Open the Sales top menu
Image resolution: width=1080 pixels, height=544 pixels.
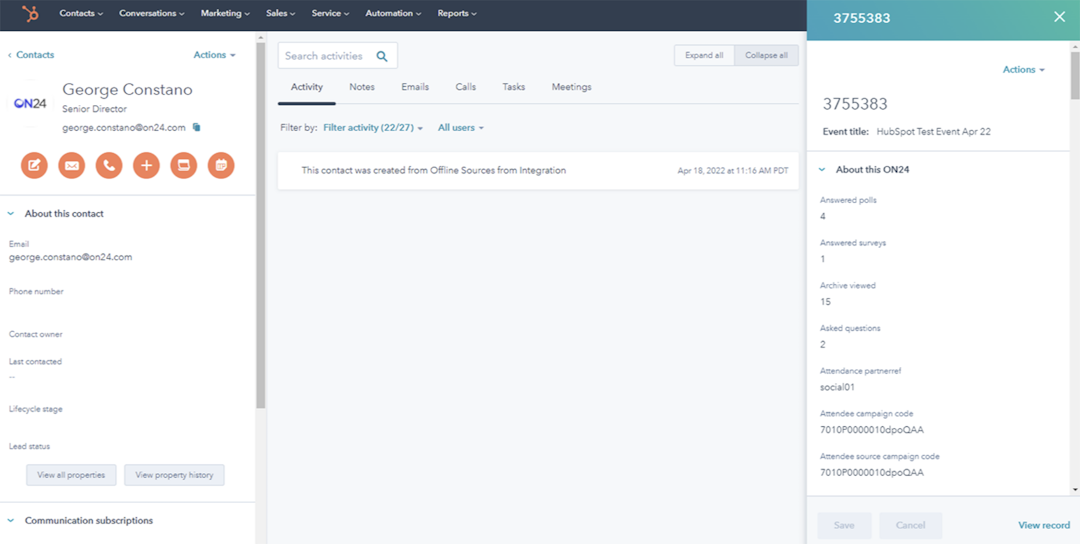pyautogui.click(x=280, y=13)
